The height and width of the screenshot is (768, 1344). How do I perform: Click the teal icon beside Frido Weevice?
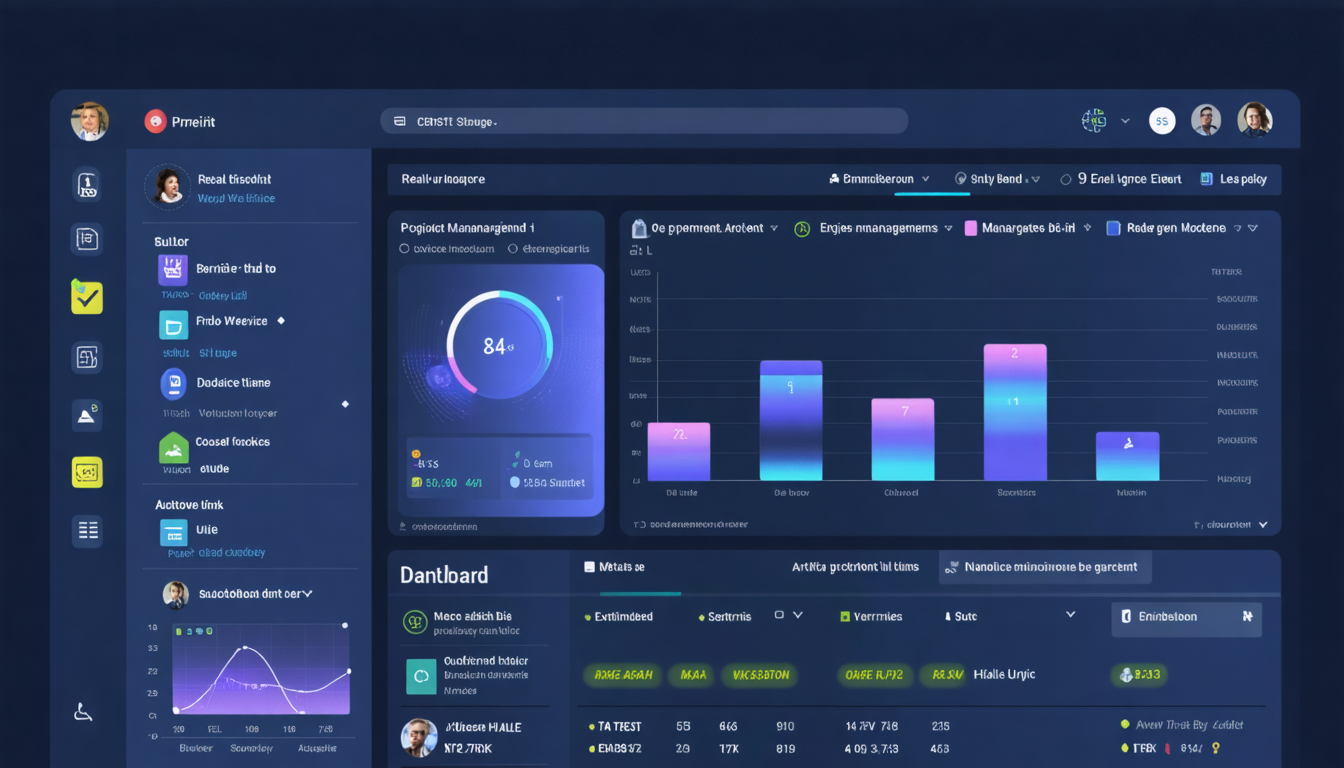(x=173, y=324)
